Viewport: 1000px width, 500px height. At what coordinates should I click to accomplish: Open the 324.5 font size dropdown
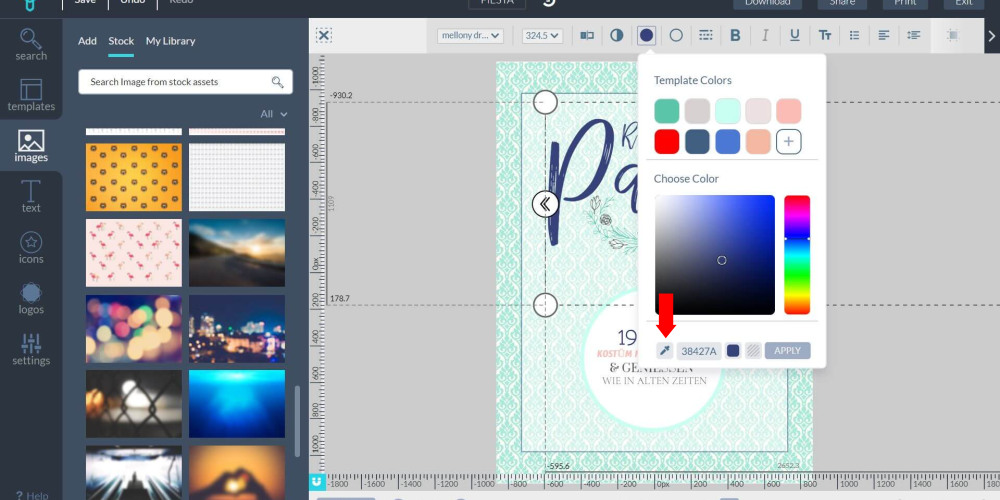coord(542,36)
